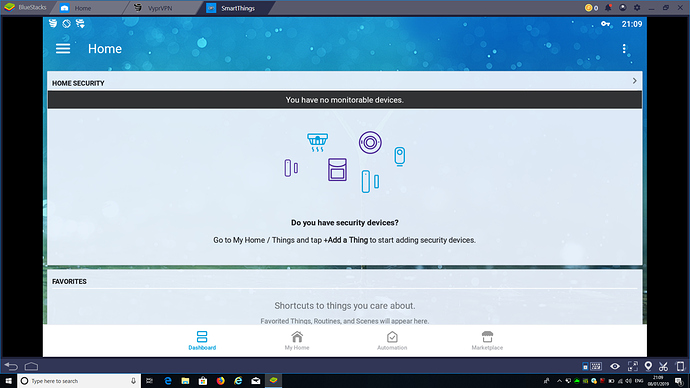The image size is (690, 388).
Task: Click the Cortana microphone icon
Action: tap(133, 381)
